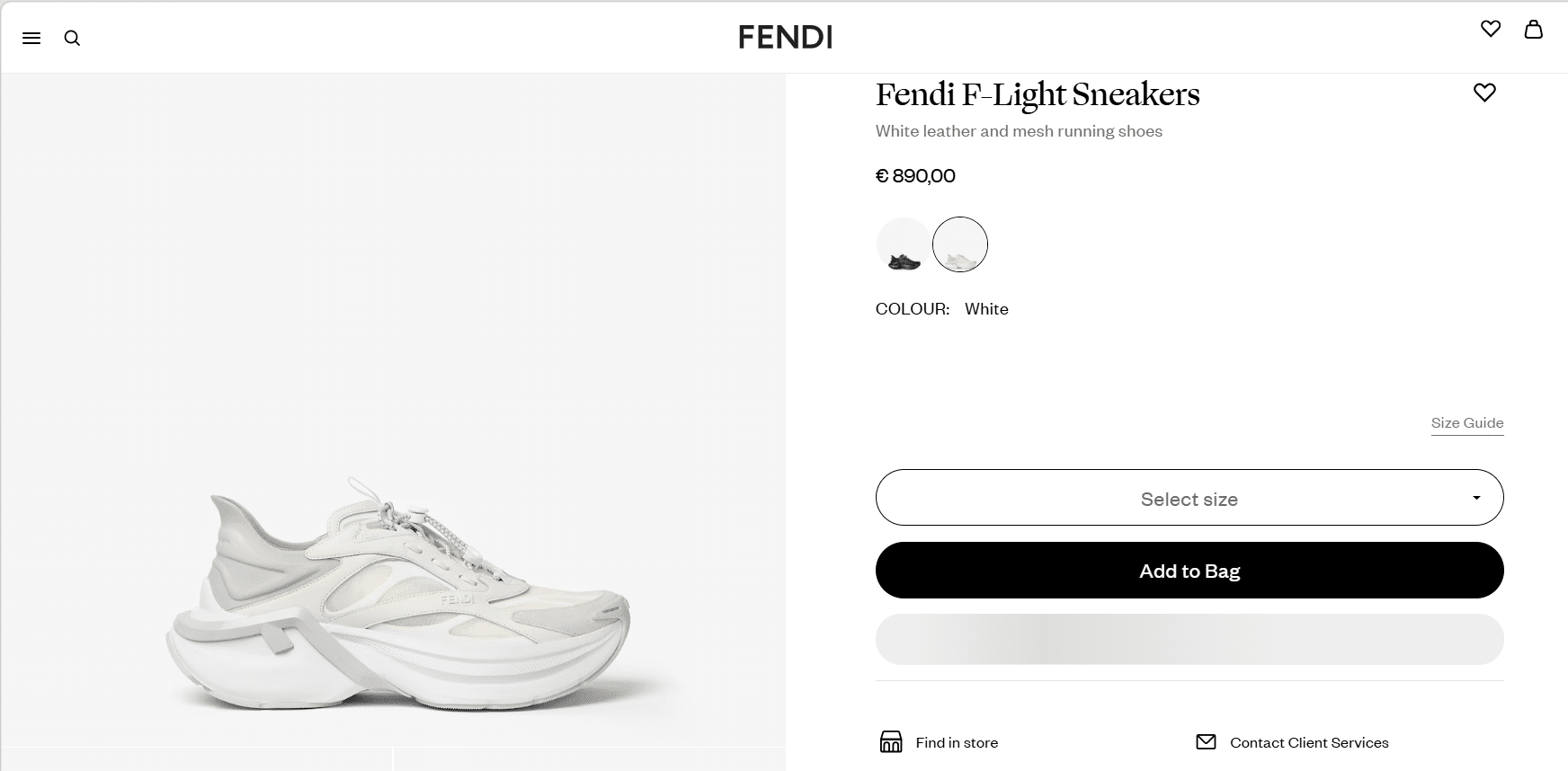Click the arrow in the size selector
This screenshot has width=1568, height=771.
click(x=1475, y=498)
